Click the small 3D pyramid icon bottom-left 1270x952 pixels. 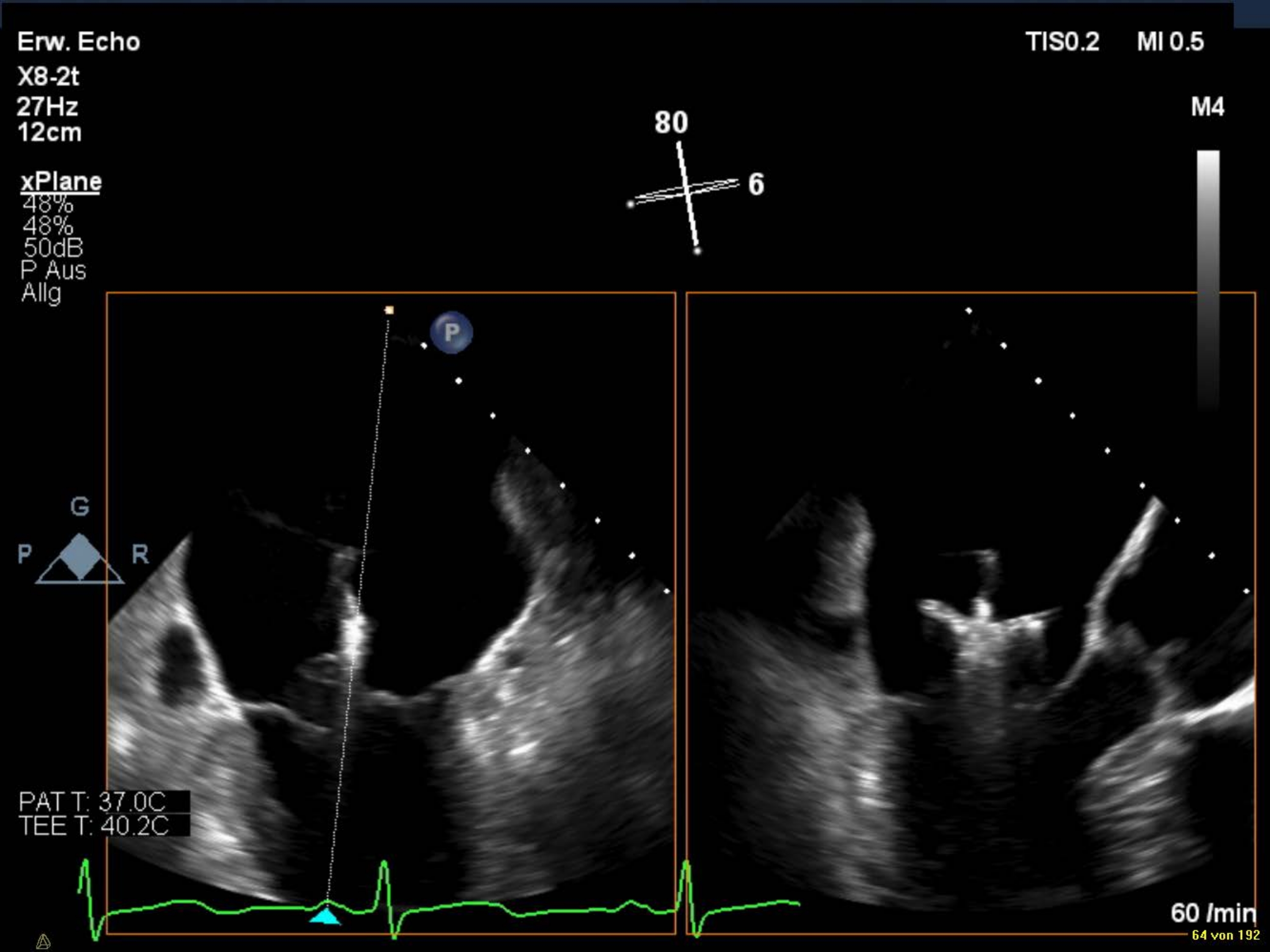tap(44, 941)
